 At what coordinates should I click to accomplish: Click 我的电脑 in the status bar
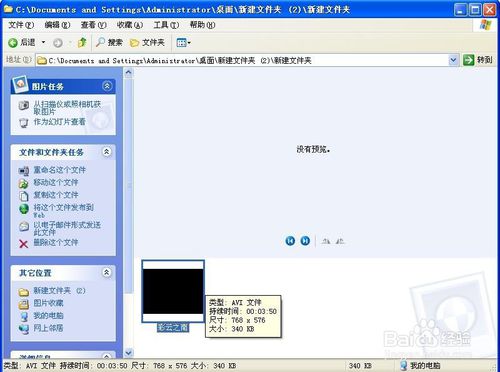(x=420, y=365)
